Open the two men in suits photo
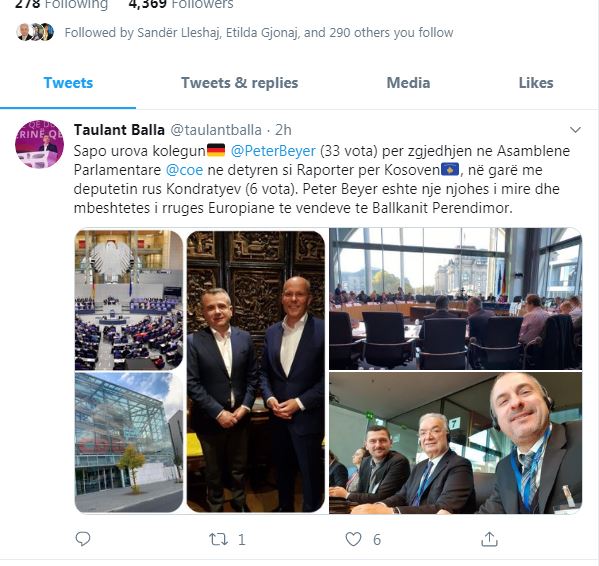 coord(256,371)
